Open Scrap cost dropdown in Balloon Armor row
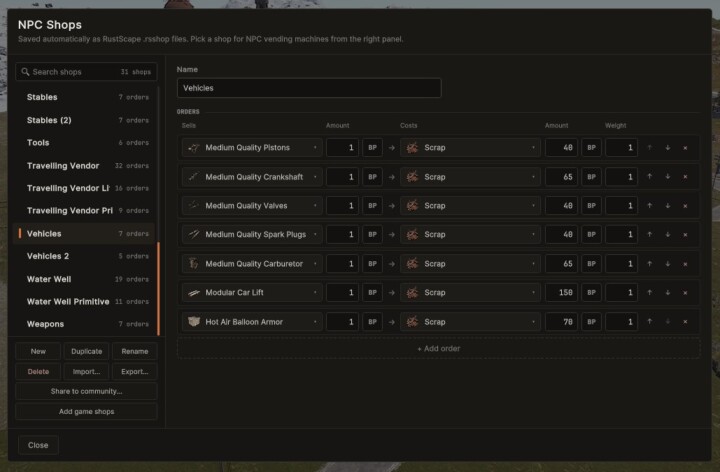Viewport: 720px width, 472px height. click(x=470, y=322)
